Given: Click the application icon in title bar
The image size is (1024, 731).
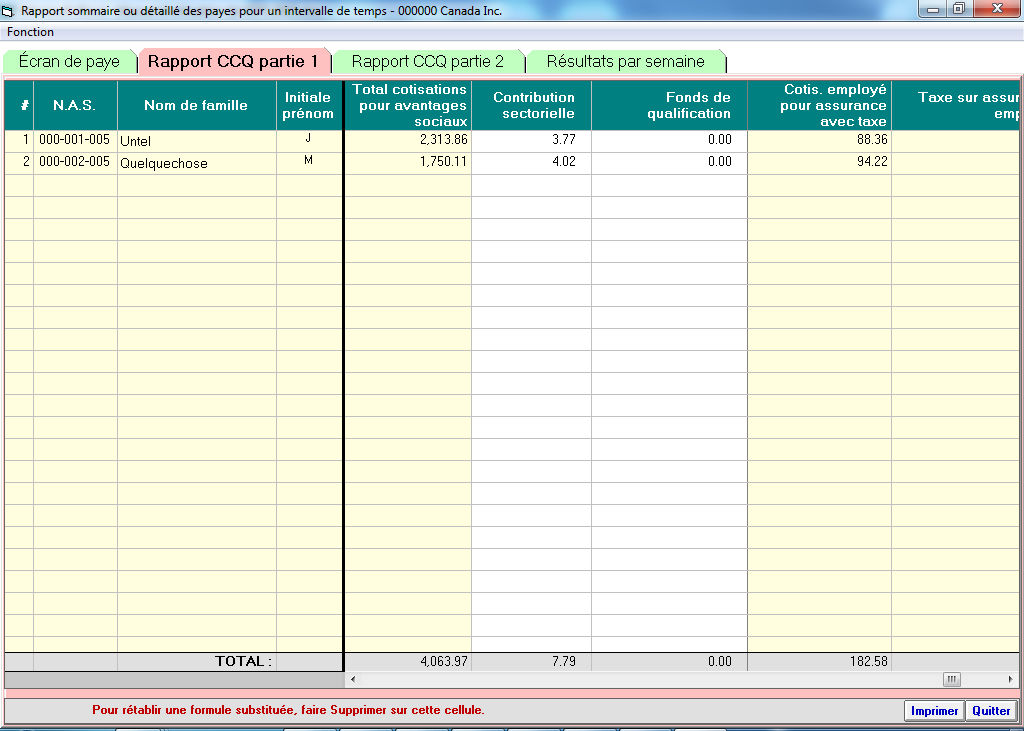Looking at the screenshot, I should tap(9, 11).
